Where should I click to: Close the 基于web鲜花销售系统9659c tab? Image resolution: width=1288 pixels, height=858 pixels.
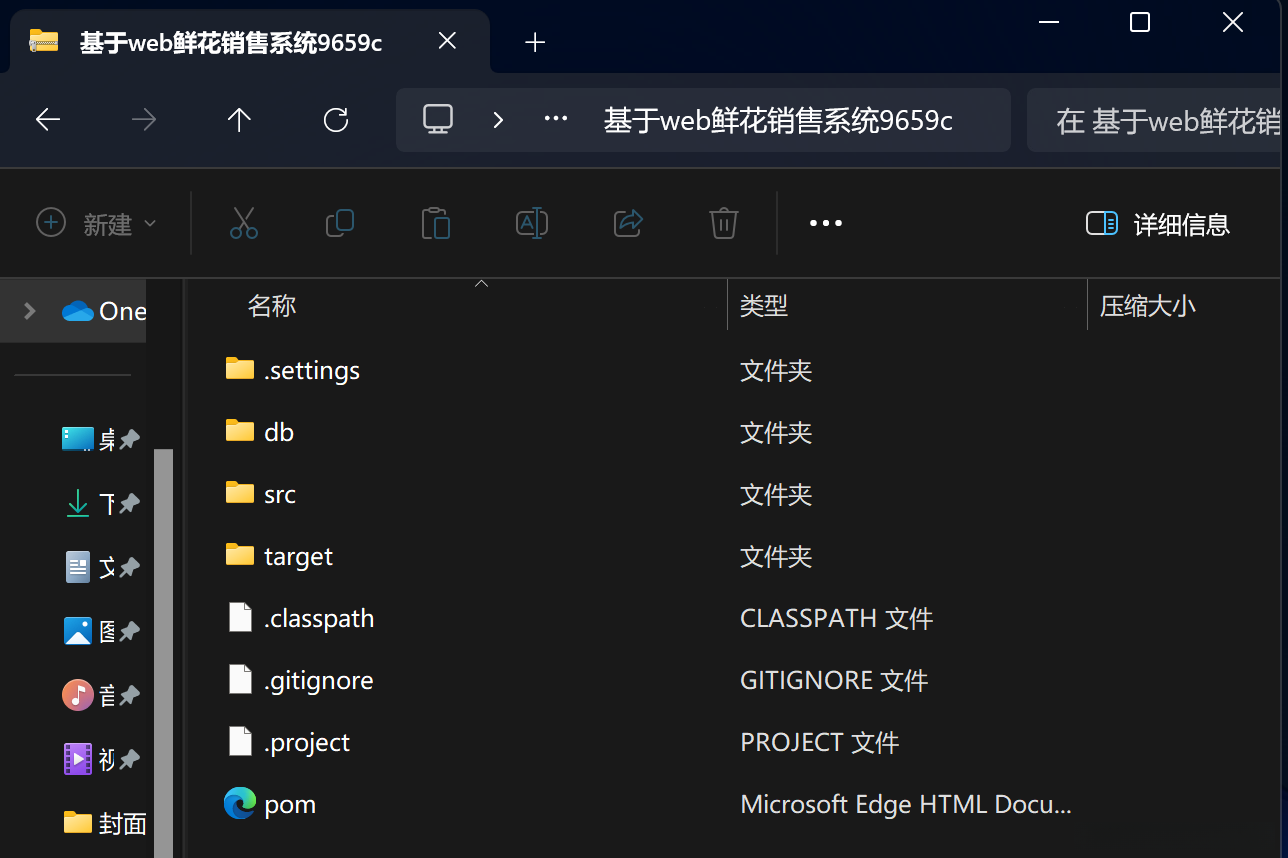[x=447, y=41]
